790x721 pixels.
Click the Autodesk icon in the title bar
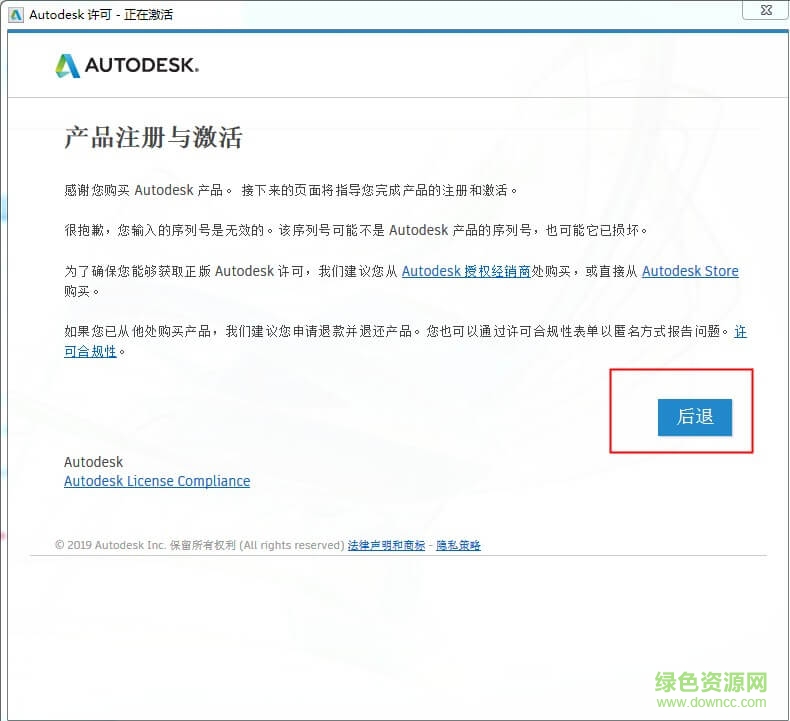click(16, 15)
